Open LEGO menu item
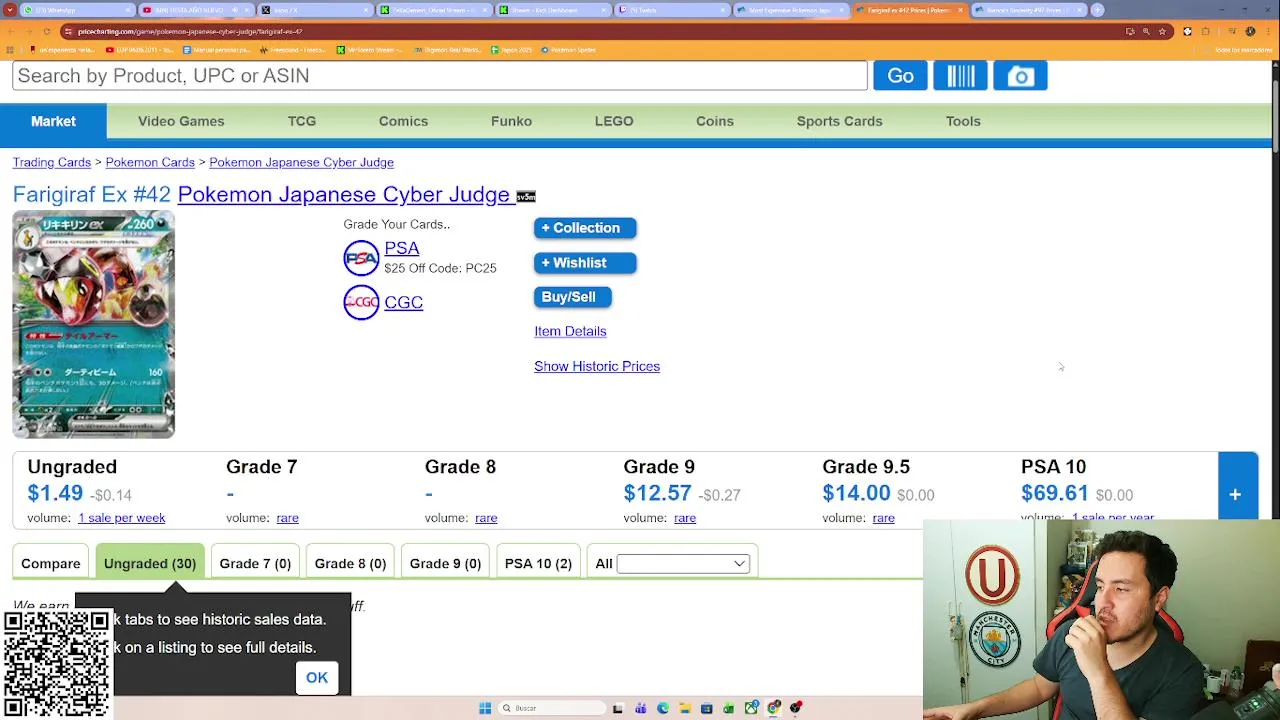The height and width of the screenshot is (720, 1280). [x=614, y=121]
